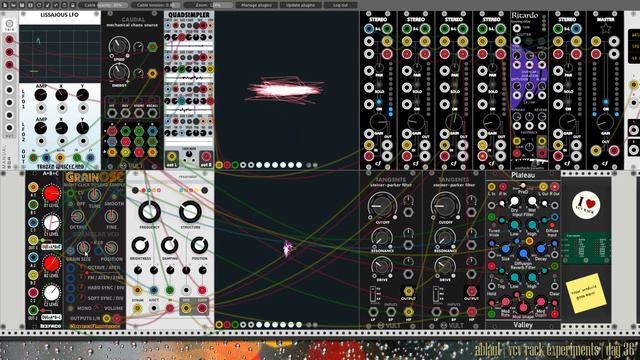The width and height of the screenshot is (640, 360).
Task: Adjust the Cable tension slider
Action: pyautogui.click(x=155, y=5)
